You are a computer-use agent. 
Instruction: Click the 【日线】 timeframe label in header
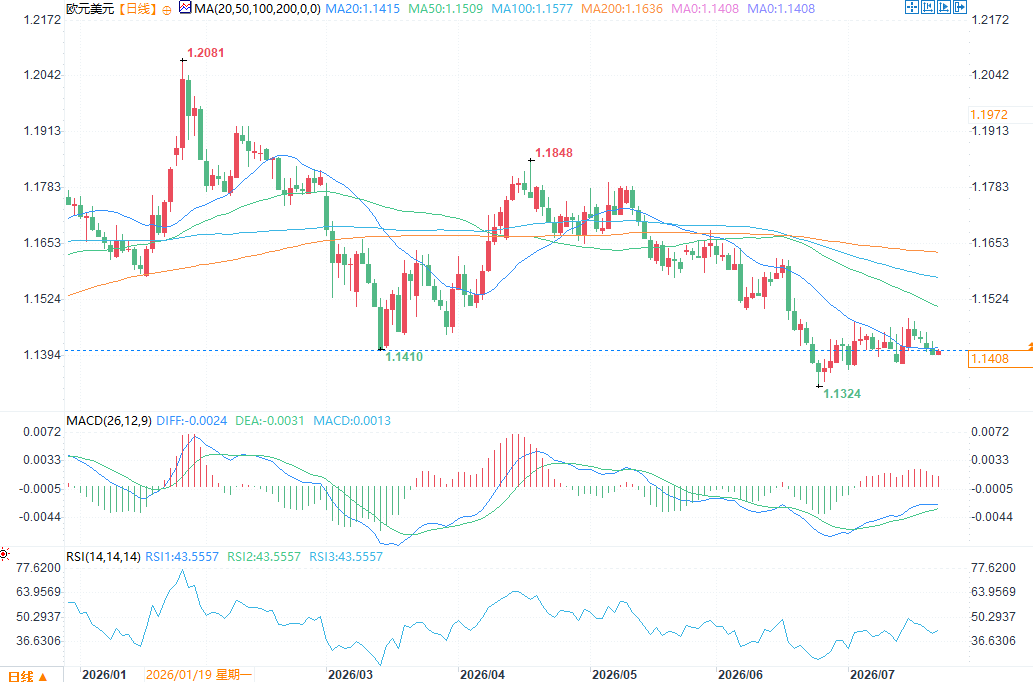tap(138, 9)
